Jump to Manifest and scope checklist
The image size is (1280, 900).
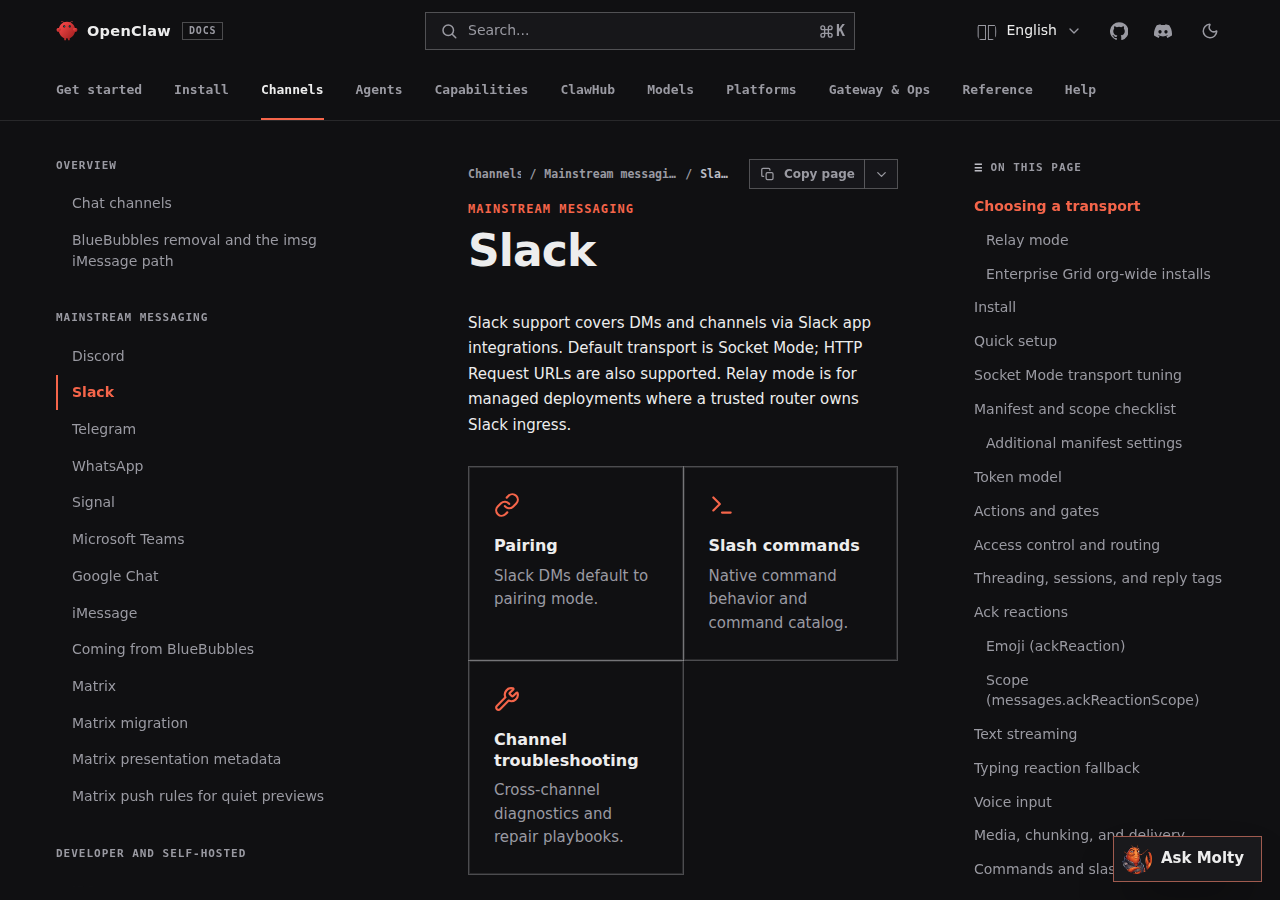pos(1075,409)
